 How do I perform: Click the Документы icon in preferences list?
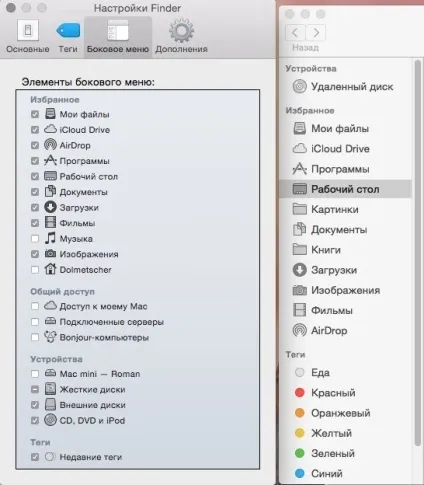tap(50, 191)
